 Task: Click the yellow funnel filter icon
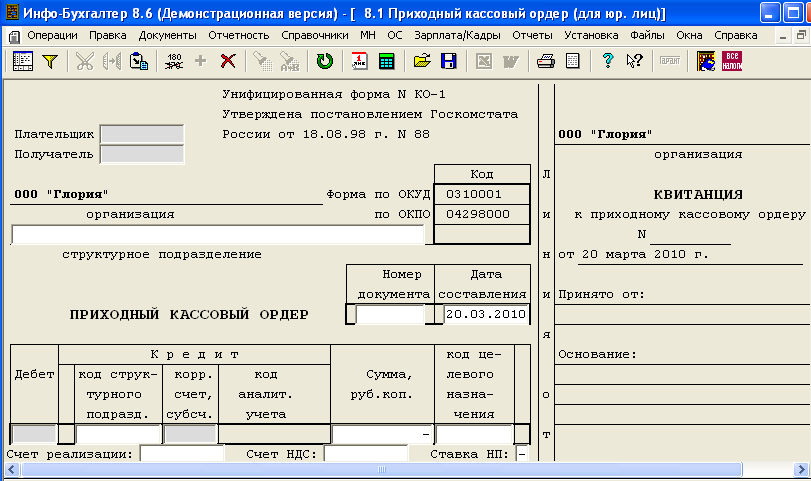[x=50, y=61]
